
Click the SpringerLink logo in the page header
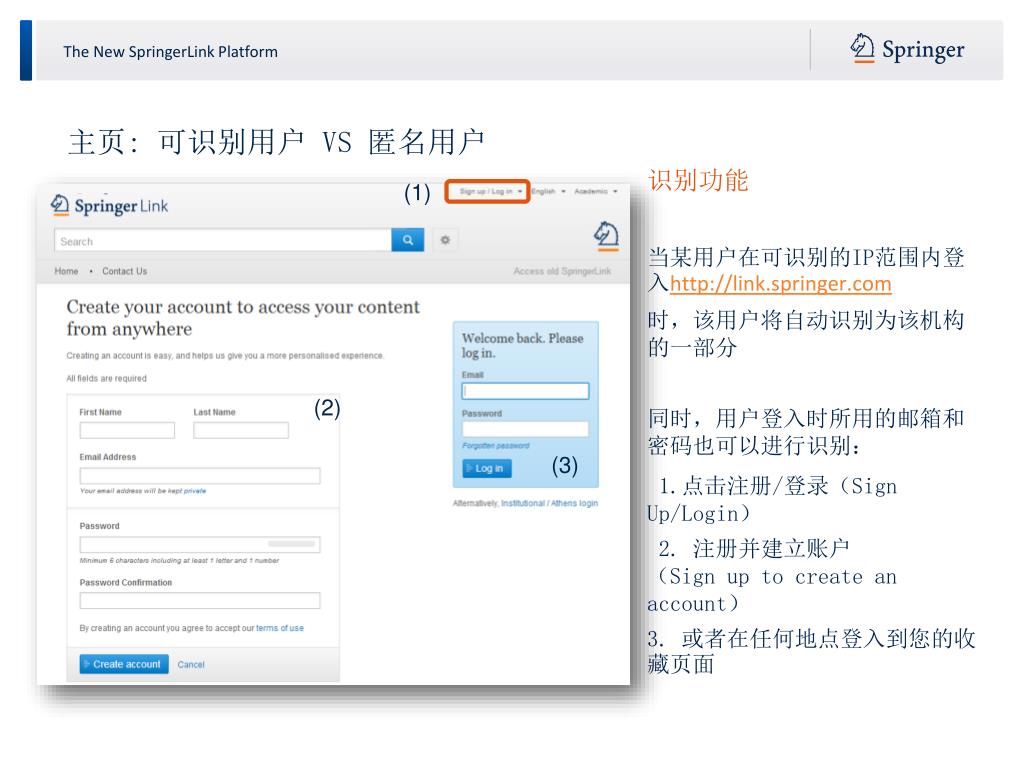[110, 205]
